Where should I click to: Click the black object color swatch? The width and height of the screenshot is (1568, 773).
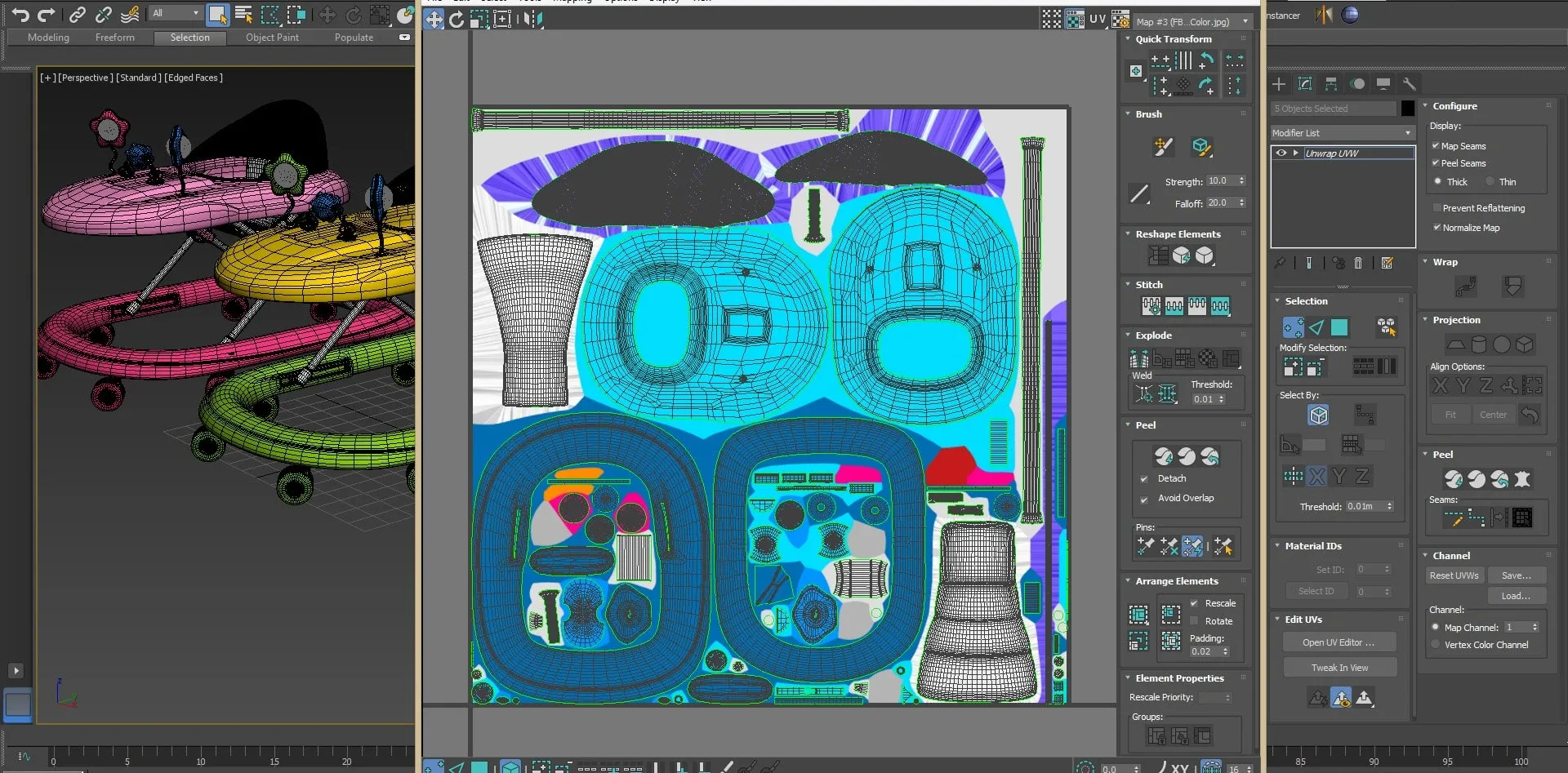(x=1407, y=108)
